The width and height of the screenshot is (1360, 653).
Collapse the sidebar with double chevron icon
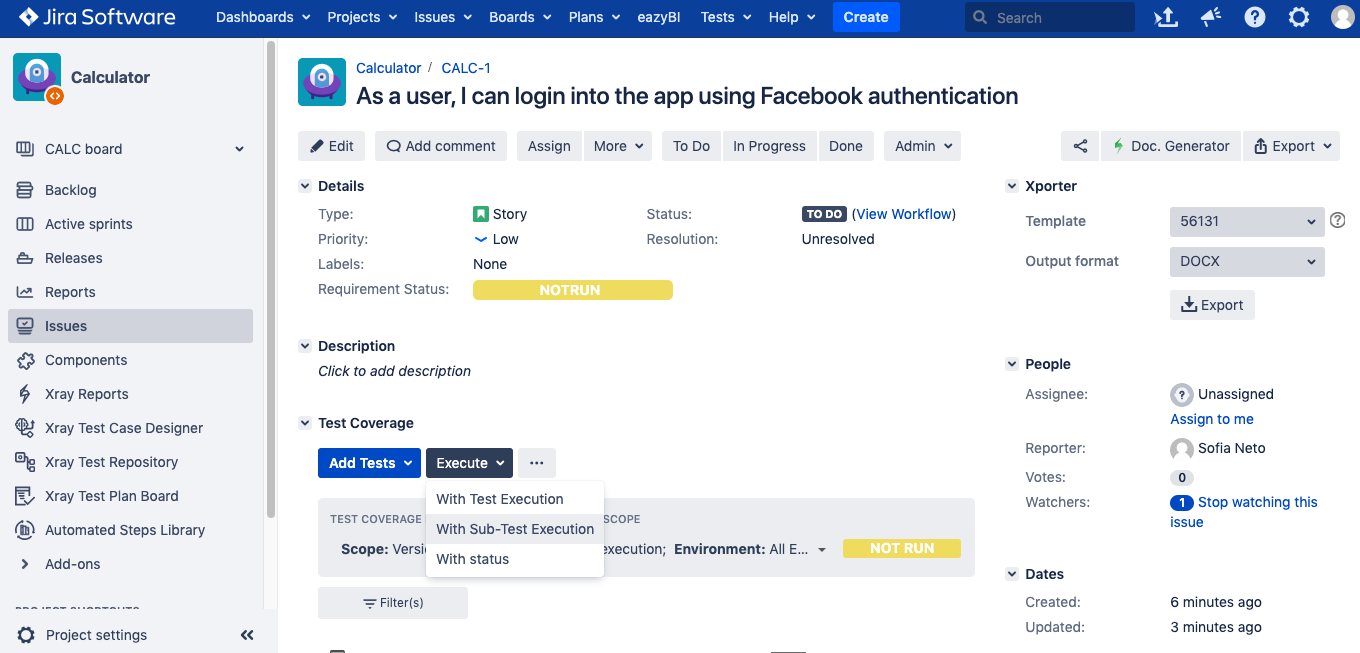247,635
